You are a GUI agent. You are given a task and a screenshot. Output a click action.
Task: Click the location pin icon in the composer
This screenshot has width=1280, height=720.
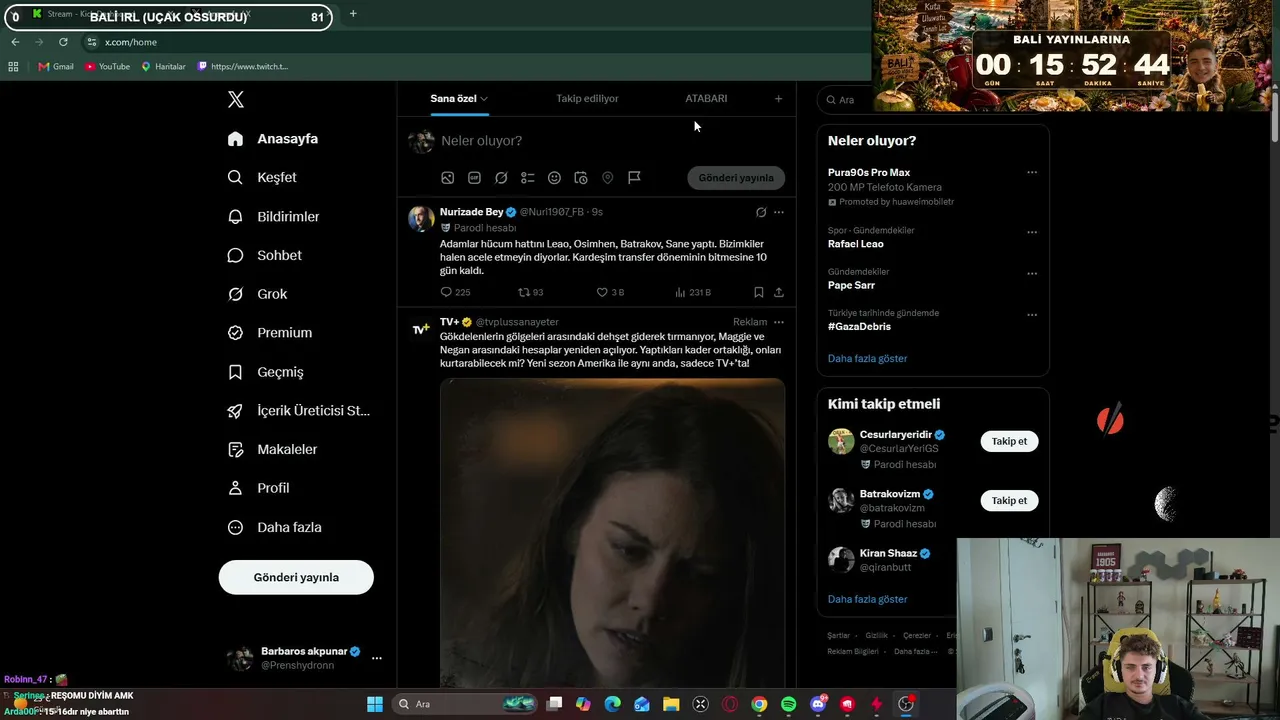point(607,178)
